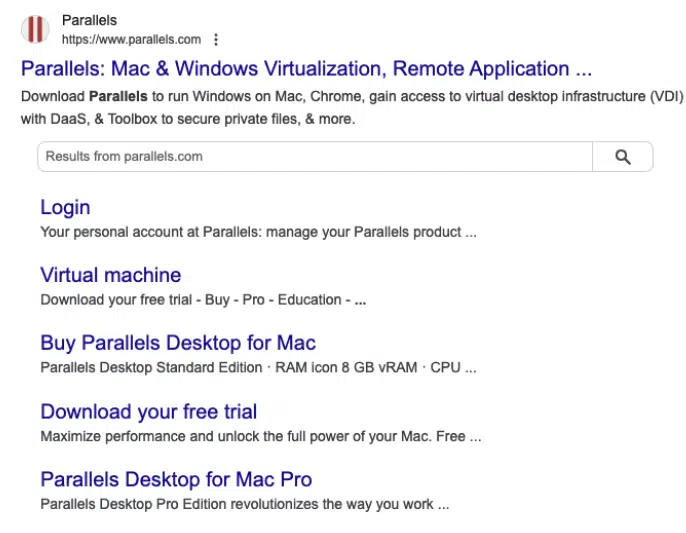Image resolution: width=686 pixels, height=533 pixels.
Task: Click the 'Parallels' site name above URL
Action: [x=89, y=20]
